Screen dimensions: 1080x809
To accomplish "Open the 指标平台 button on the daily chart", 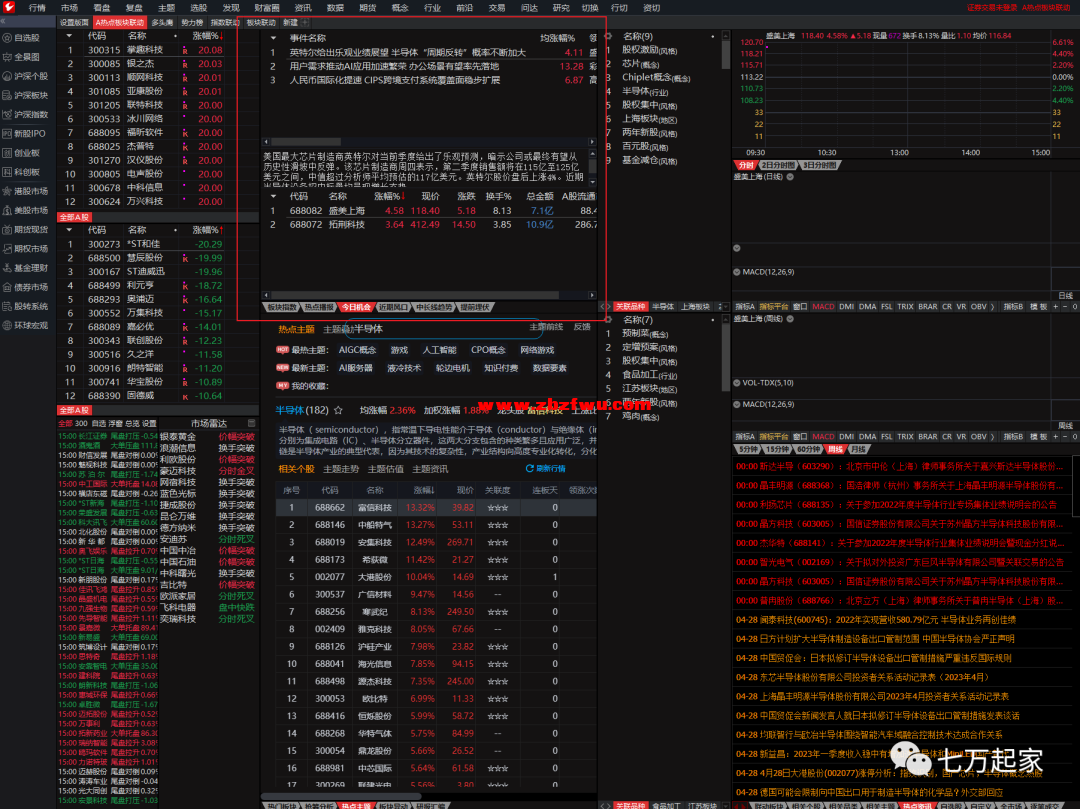I will [x=773, y=306].
